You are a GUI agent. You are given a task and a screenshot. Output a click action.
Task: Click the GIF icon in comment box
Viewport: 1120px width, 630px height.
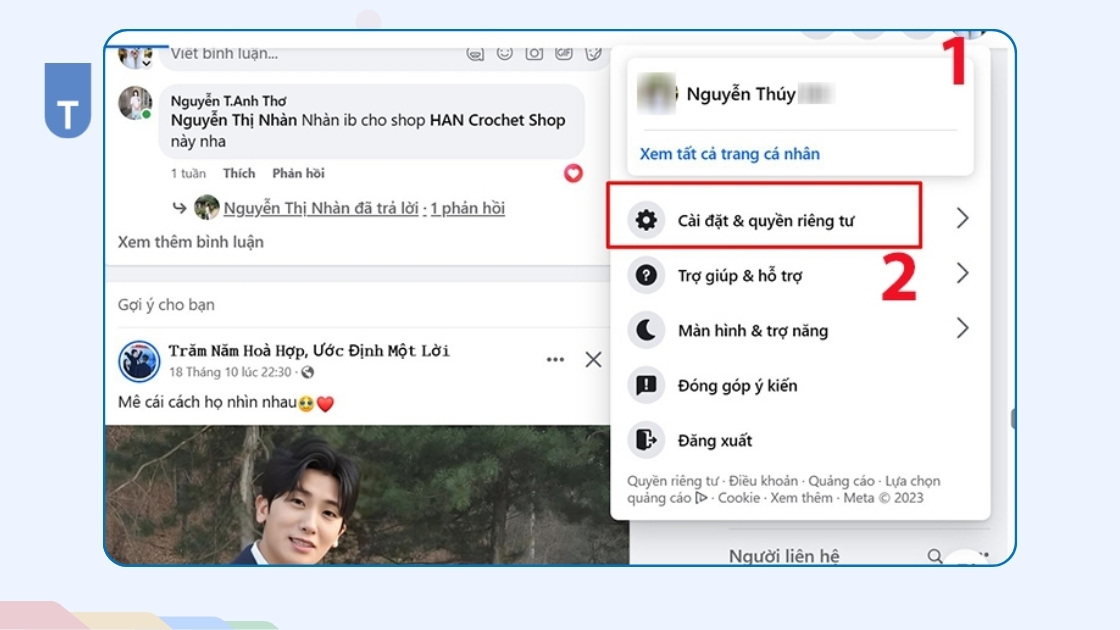(564, 53)
